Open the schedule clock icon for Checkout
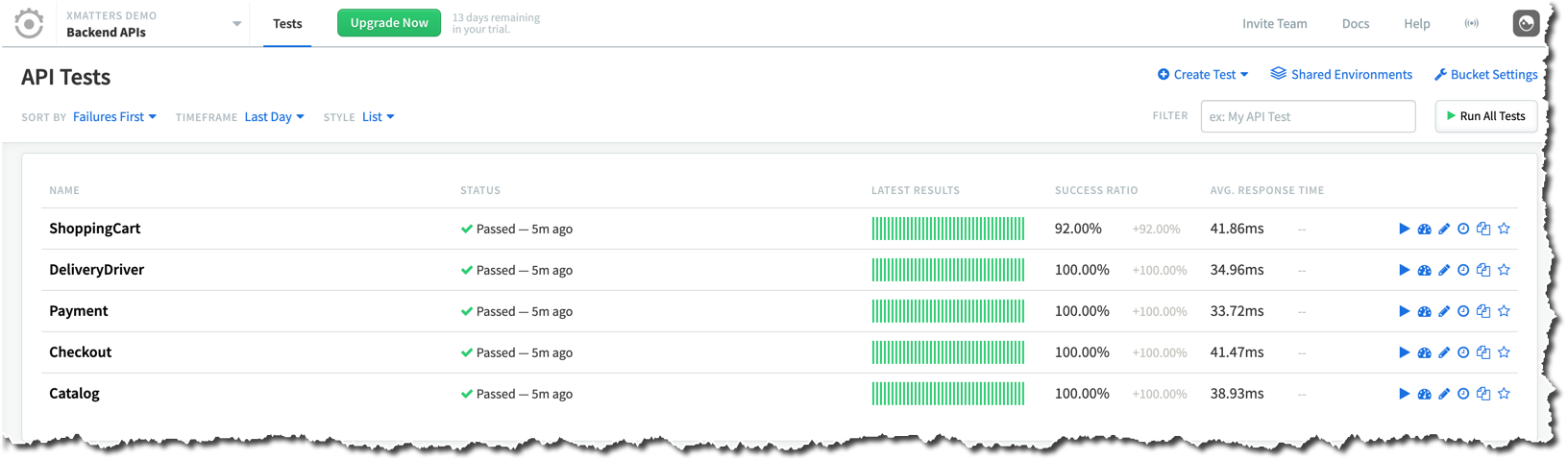Viewport: 1568px width, 460px height. [1463, 352]
